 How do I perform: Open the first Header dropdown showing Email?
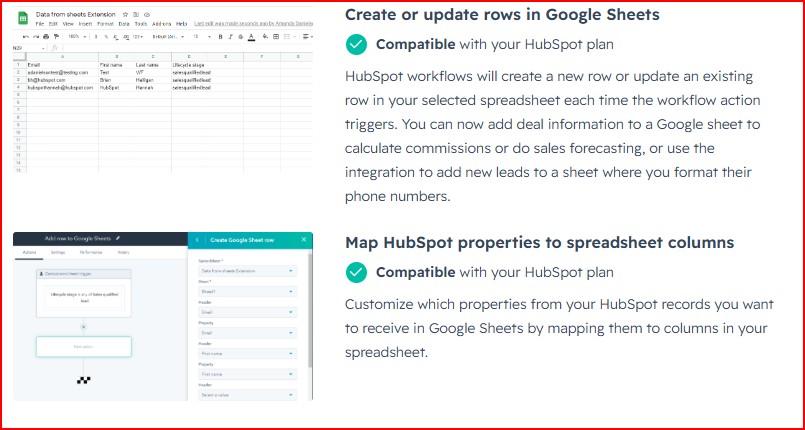pyautogui.click(x=247, y=312)
